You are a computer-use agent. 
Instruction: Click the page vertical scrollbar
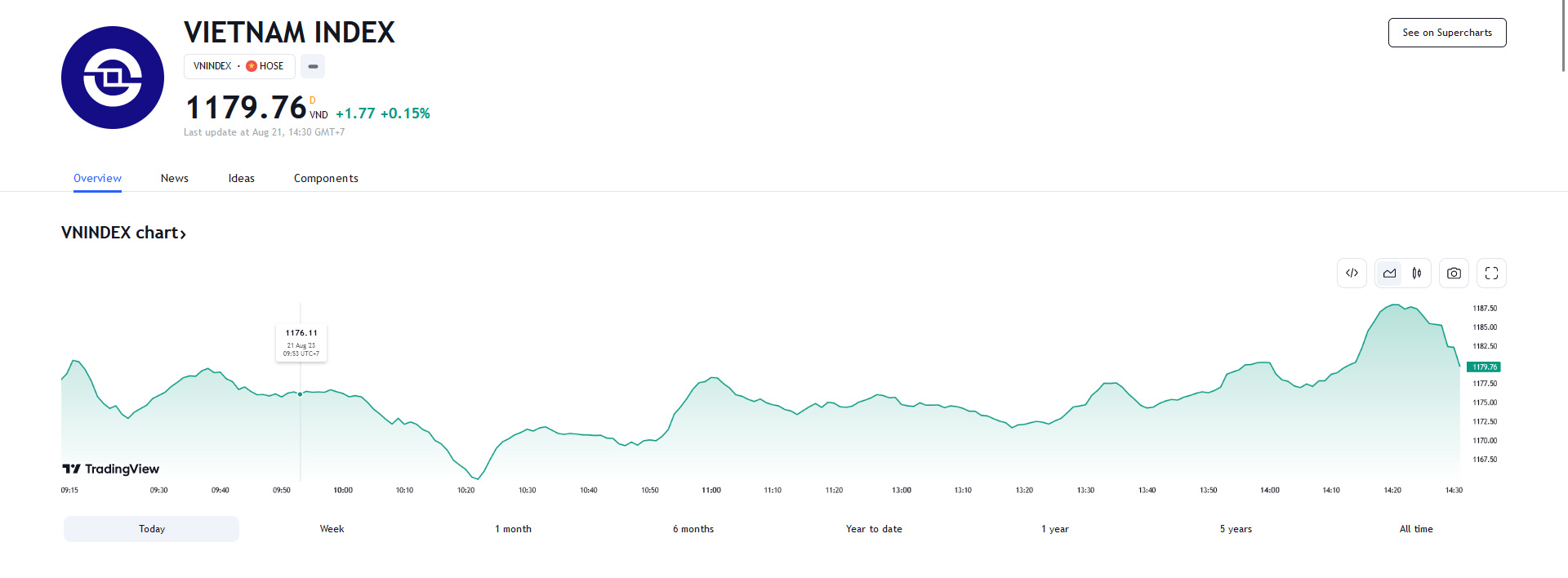(x=1562, y=37)
